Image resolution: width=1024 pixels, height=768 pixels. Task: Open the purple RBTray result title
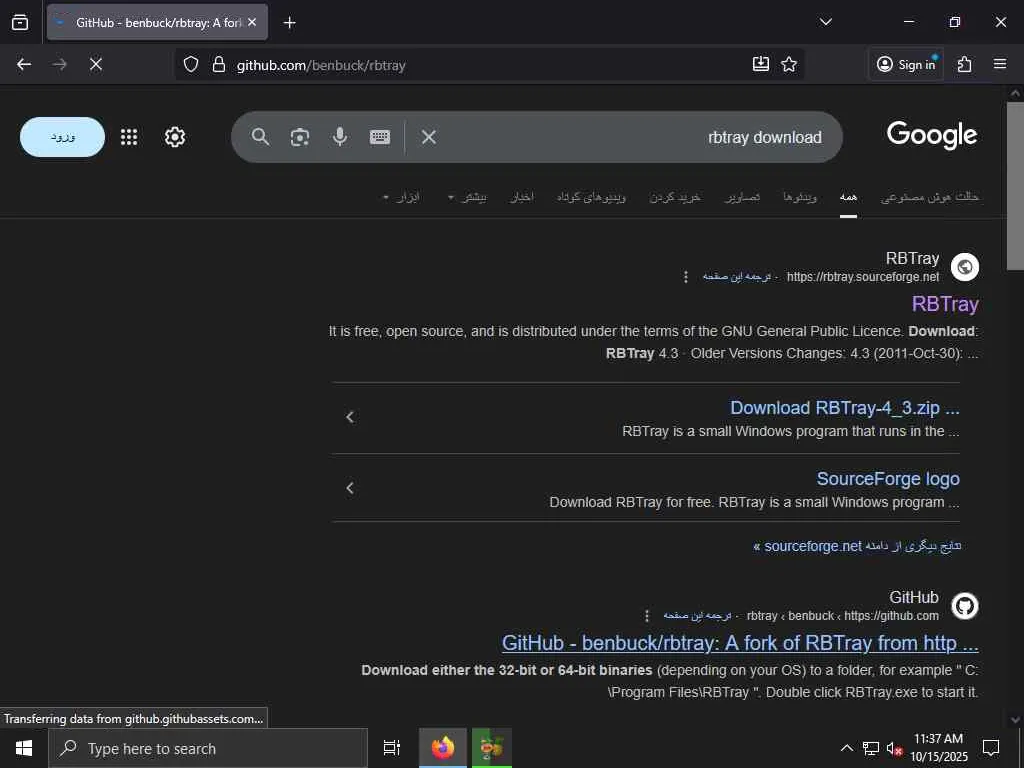[x=945, y=304]
